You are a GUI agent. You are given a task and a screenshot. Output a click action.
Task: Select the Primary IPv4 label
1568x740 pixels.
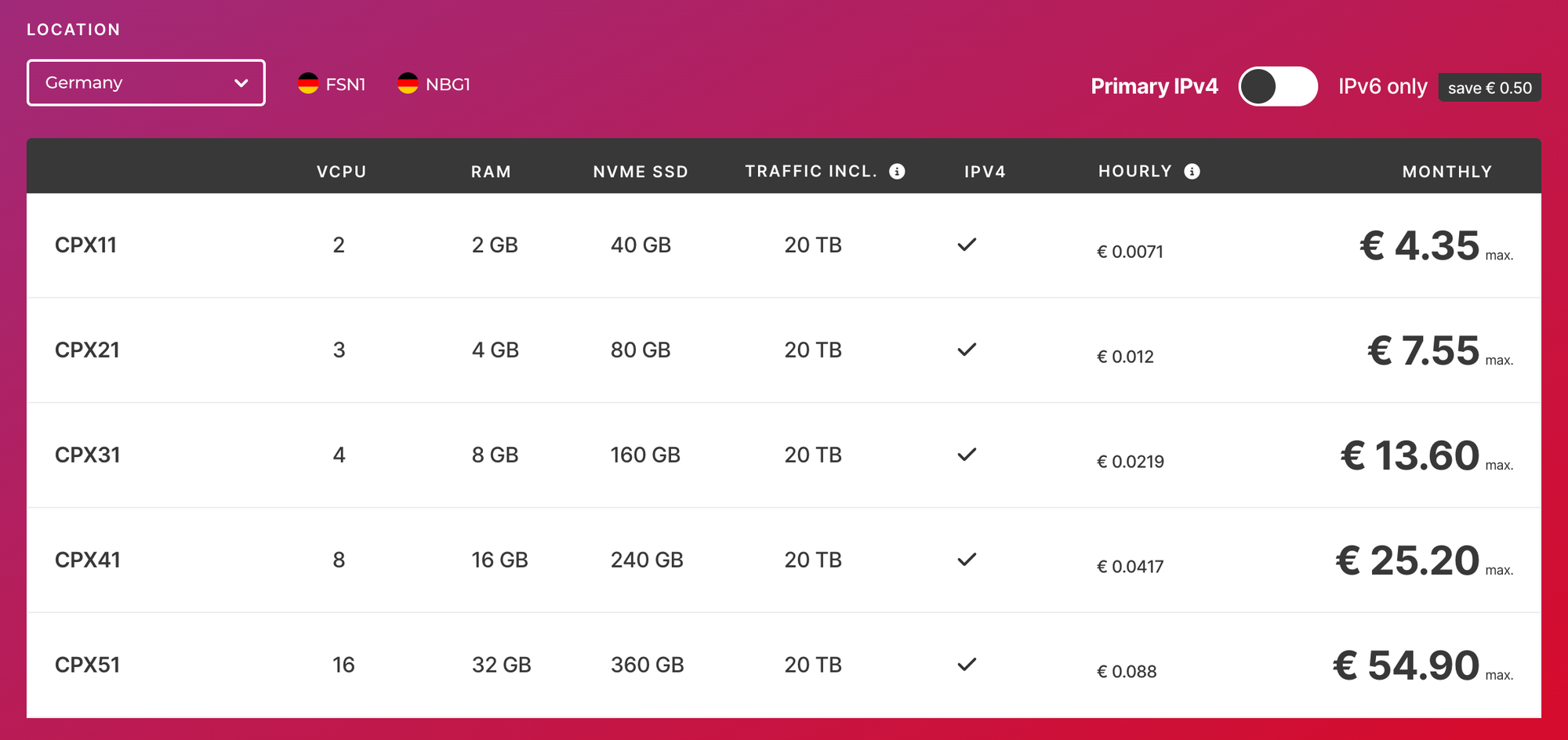tap(1154, 86)
